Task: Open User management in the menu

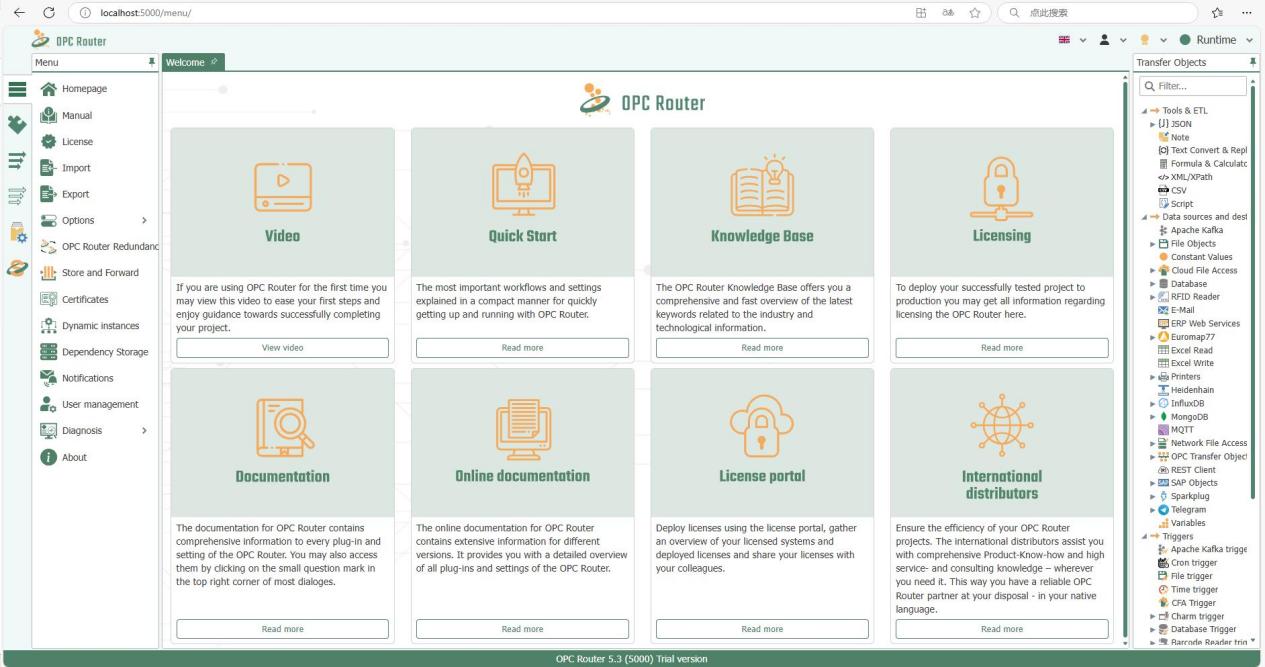Action: point(99,404)
